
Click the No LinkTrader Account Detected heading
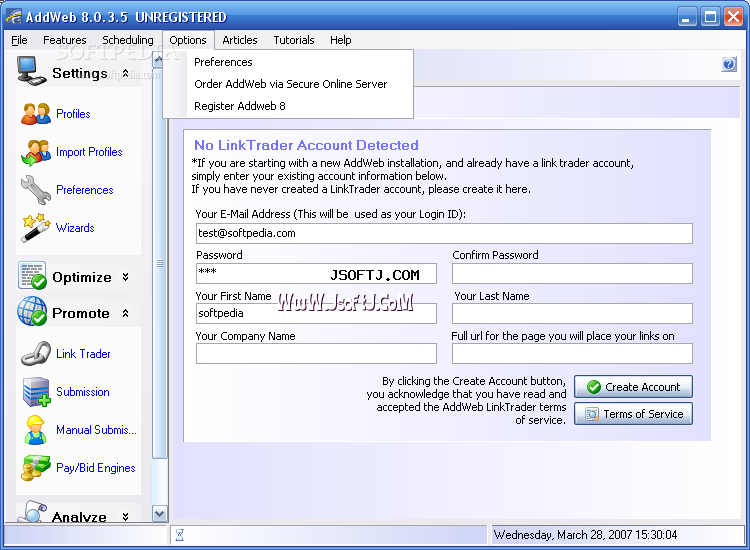click(306, 145)
